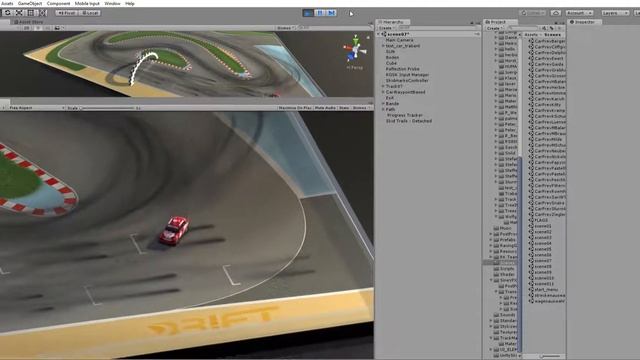The width and height of the screenshot is (640, 360).
Task: Toggle Maximize On Play in Game view
Action: click(x=295, y=108)
